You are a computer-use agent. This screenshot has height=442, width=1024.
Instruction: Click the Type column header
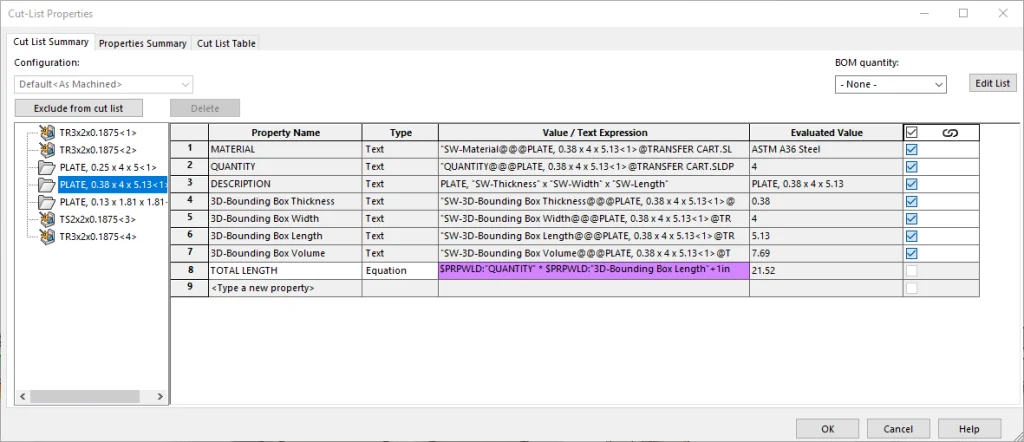[400, 133]
